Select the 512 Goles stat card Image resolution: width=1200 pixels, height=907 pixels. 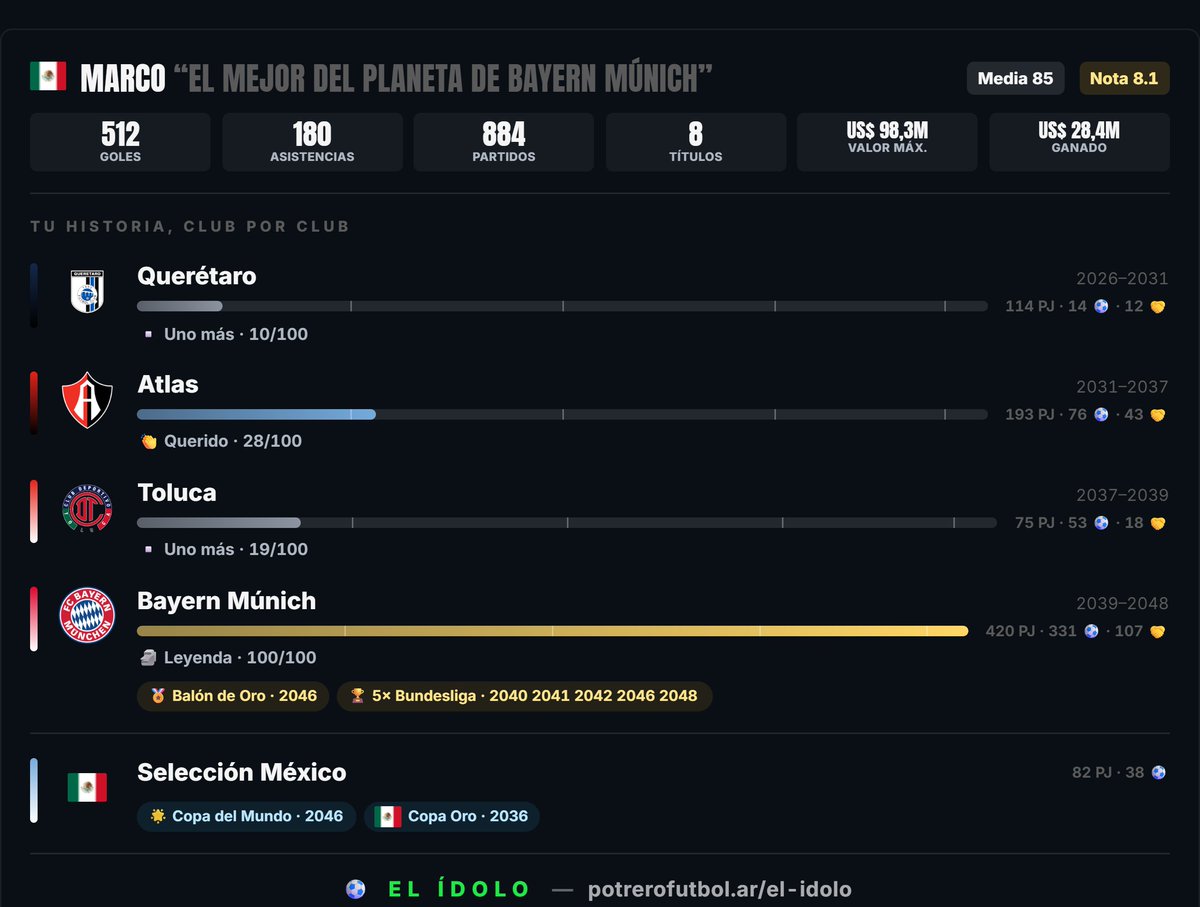[120, 142]
